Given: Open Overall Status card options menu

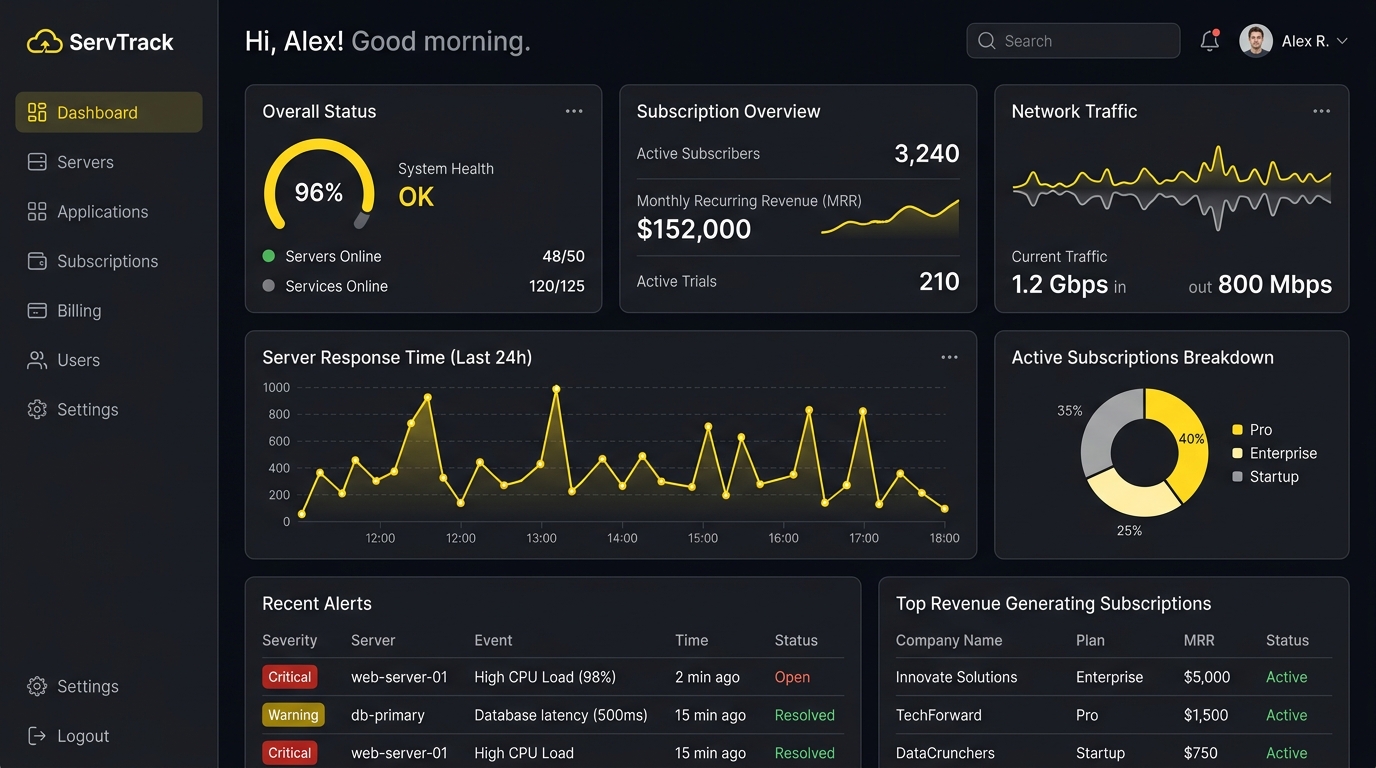Looking at the screenshot, I should 574,111.
